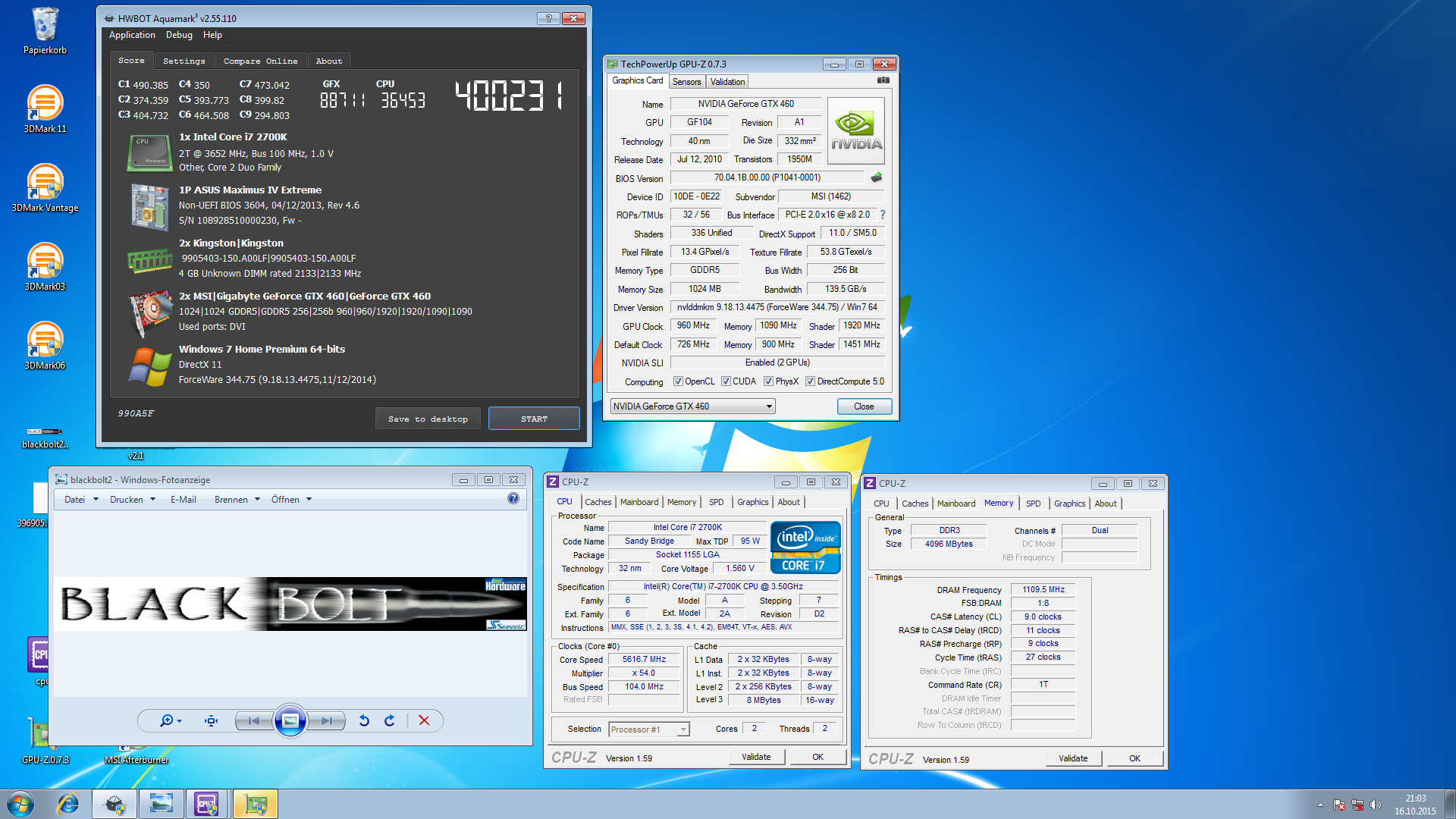Open Processor #1 selection dropdown in CPU-Z
1456x819 pixels.
coord(648,730)
